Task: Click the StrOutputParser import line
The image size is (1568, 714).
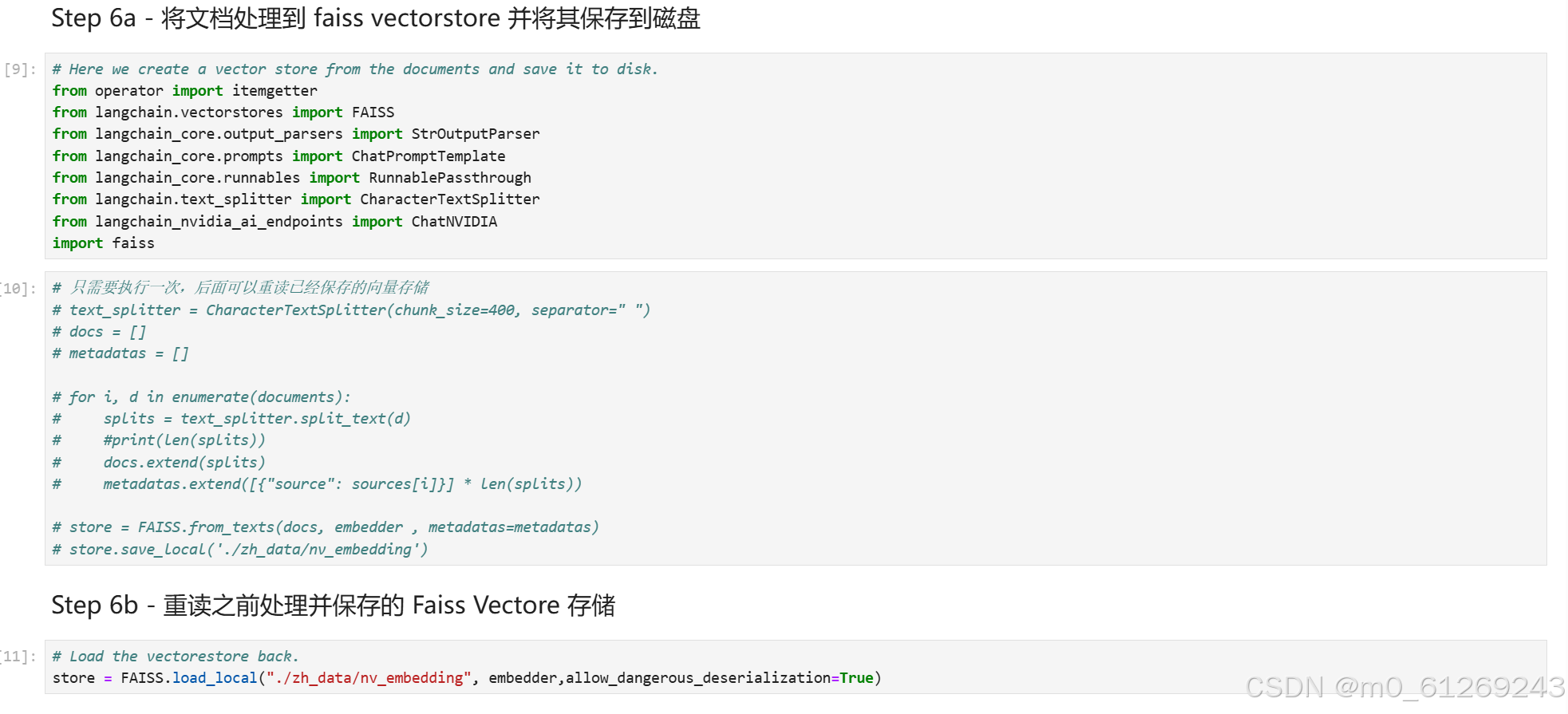Action: tap(296, 134)
